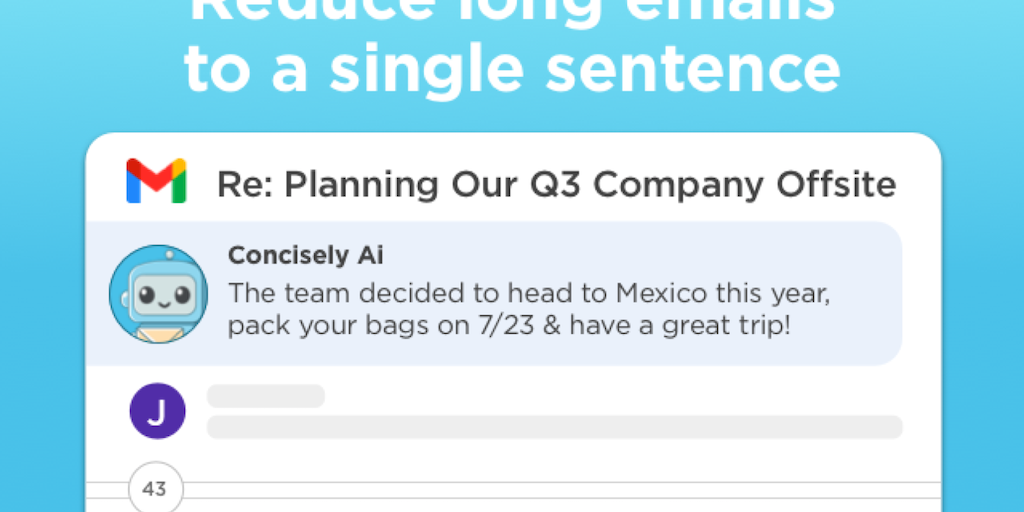1024x512 pixels.
Task: Click the "to a single sentence" headline
Action: click(512, 68)
